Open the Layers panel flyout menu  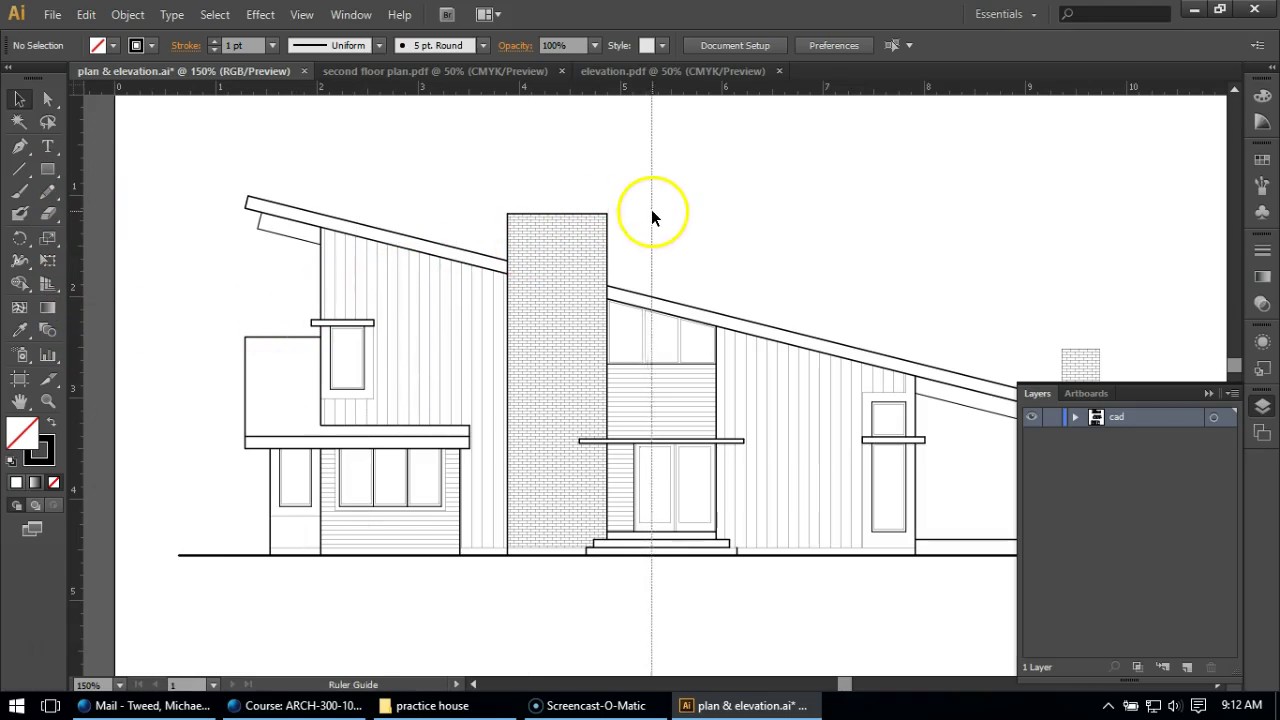click(1232, 394)
